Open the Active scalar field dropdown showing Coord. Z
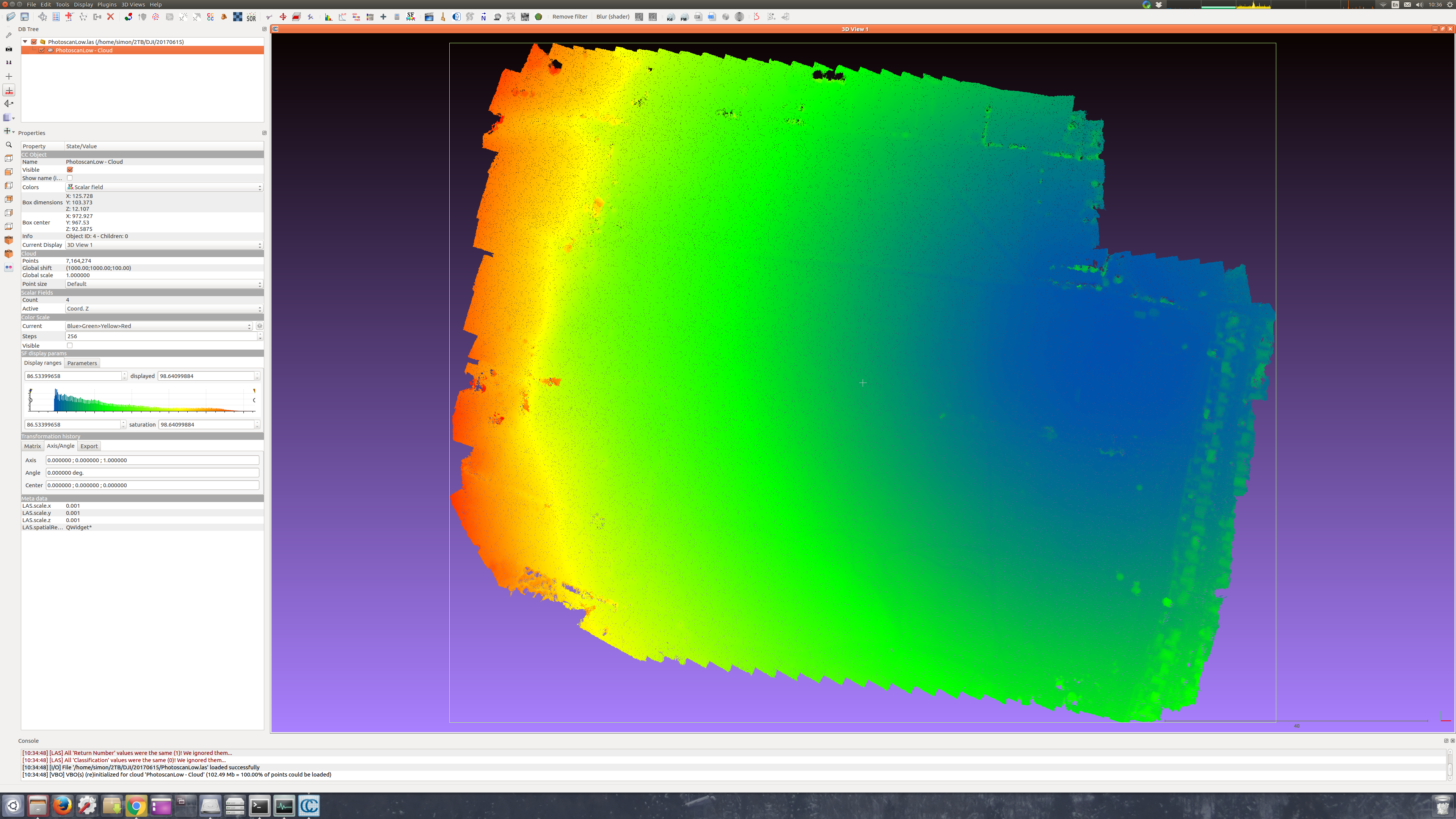This screenshot has height=819, width=1456. coord(164,309)
